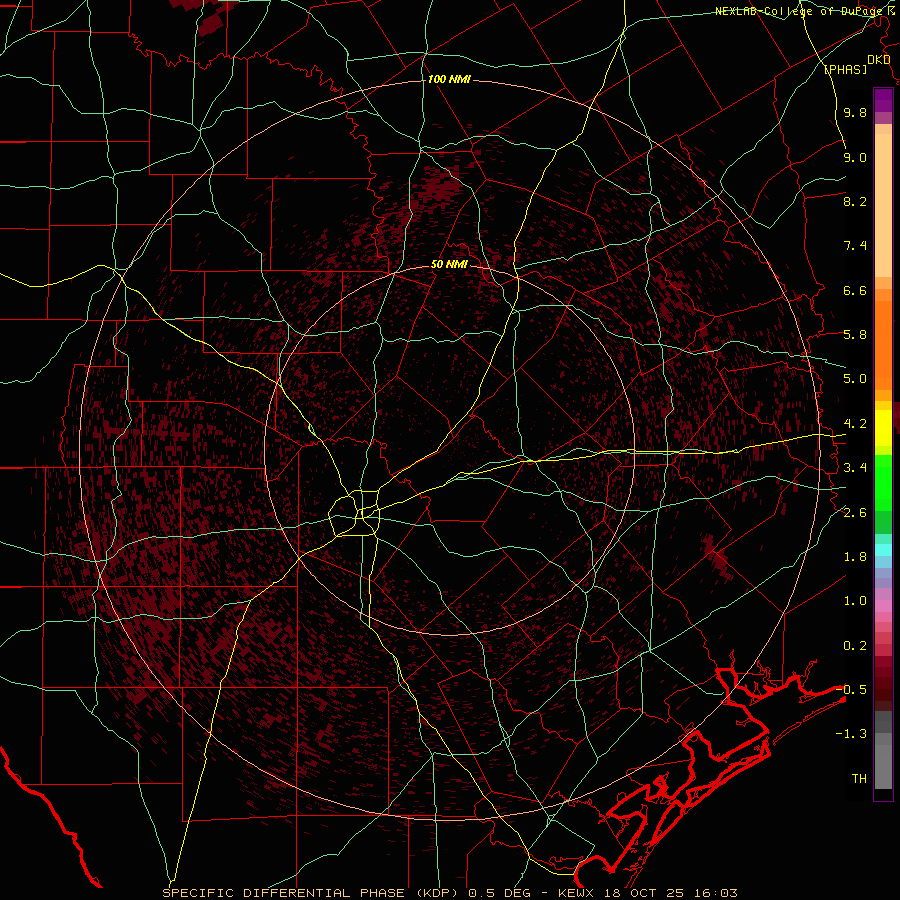The height and width of the screenshot is (900, 900).
Task: Click the 3.4 value on color scale
Action: tap(855, 468)
